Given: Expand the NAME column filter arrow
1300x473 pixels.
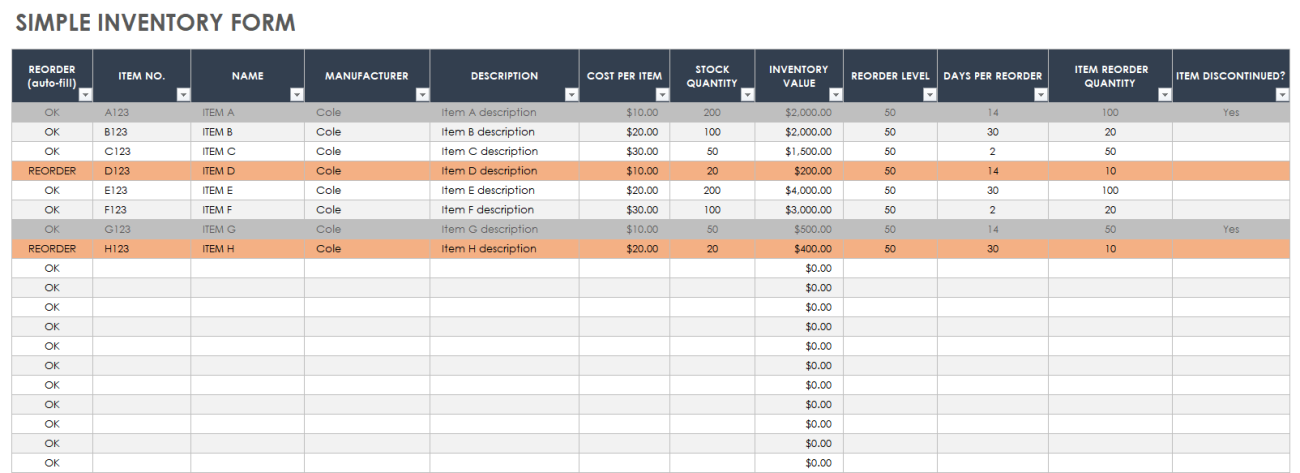Looking at the screenshot, I should [296, 95].
